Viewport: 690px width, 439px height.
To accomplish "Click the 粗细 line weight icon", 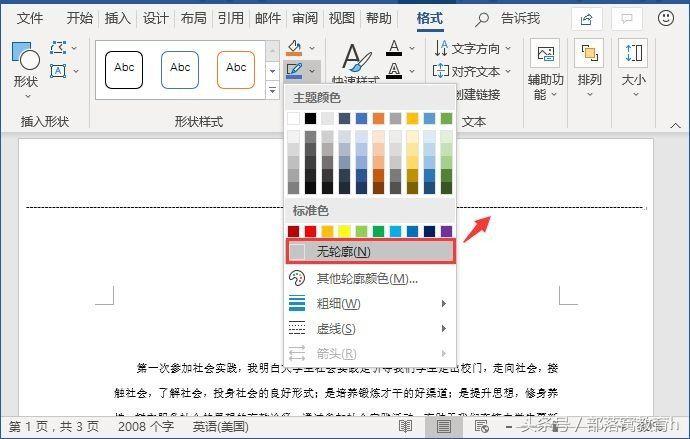I will 297,304.
